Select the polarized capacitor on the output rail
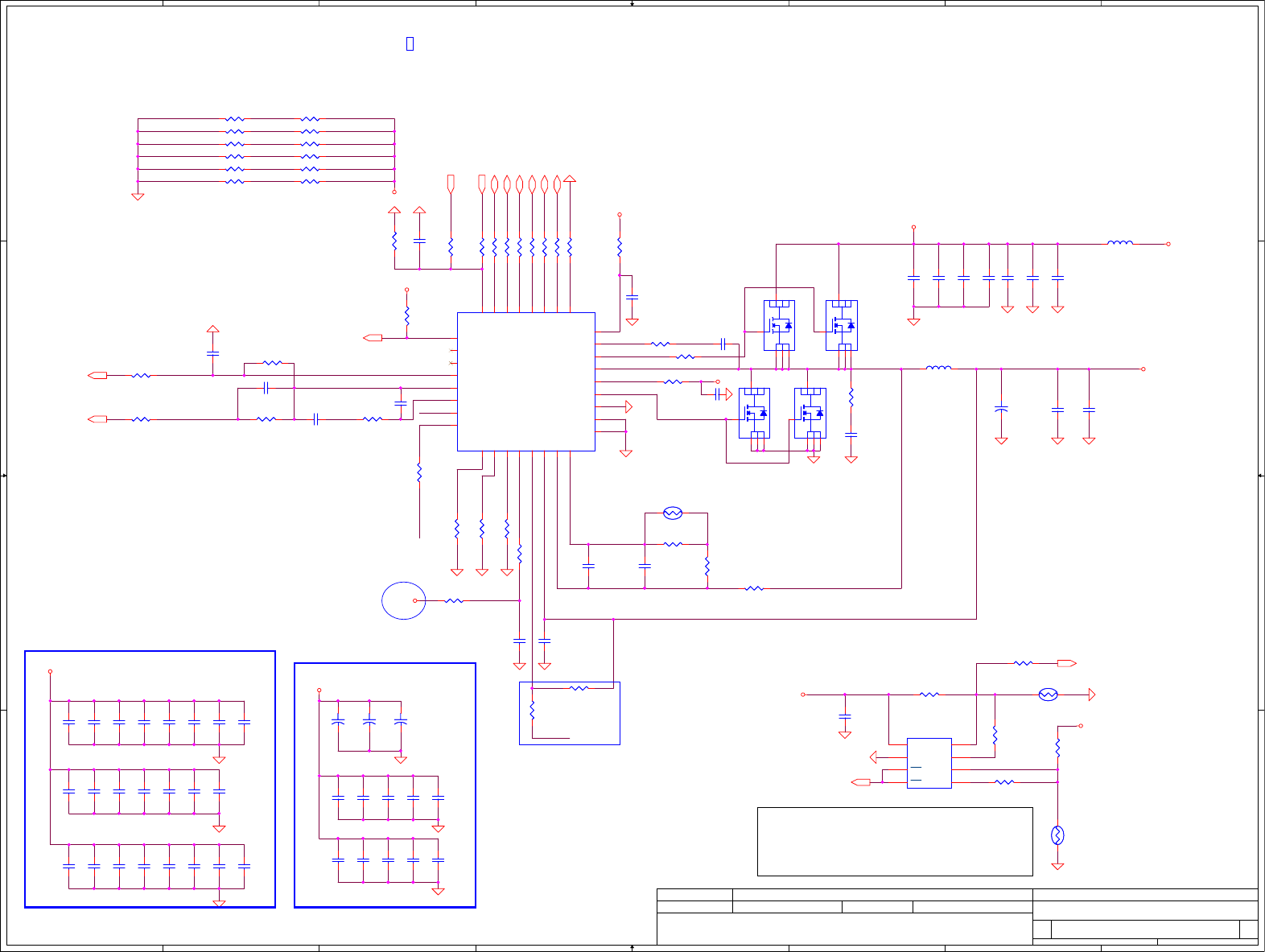The width and height of the screenshot is (1265, 952). (1001, 410)
